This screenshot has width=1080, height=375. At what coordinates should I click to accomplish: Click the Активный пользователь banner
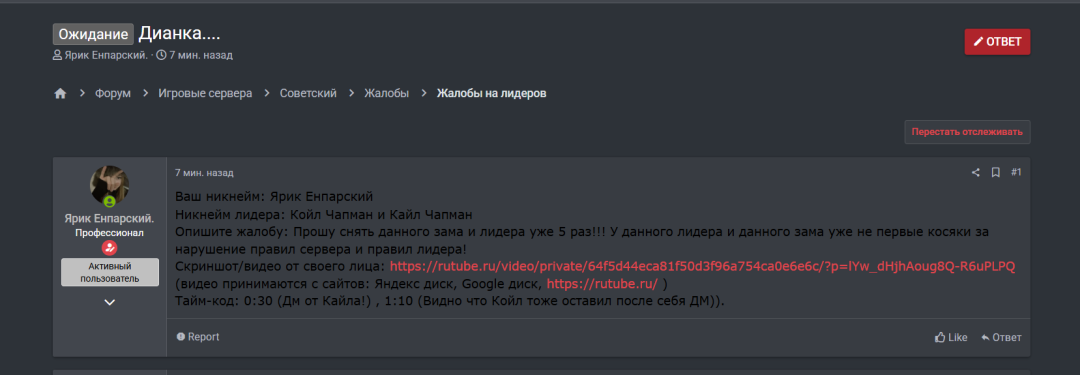(x=110, y=272)
